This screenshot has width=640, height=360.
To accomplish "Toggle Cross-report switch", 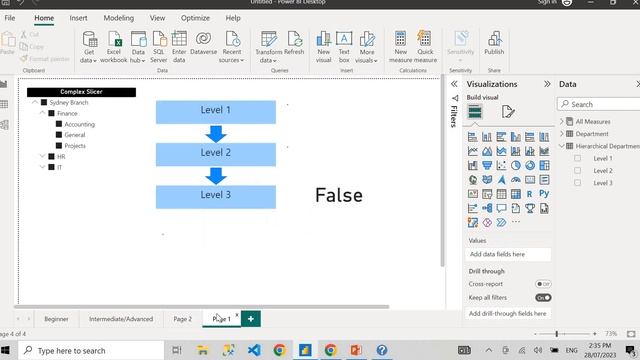I will (x=543, y=284).
